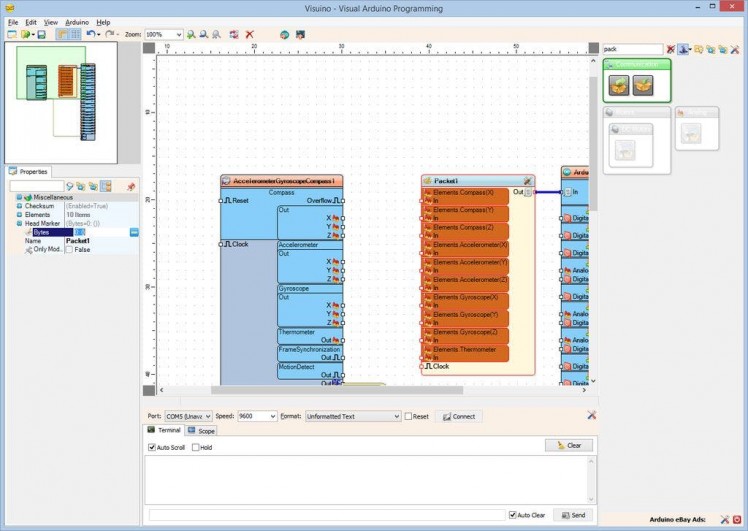Screen dimensions: 748x531
Task: Open the Packet1 component edit tool icon
Action: tap(526, 181)
